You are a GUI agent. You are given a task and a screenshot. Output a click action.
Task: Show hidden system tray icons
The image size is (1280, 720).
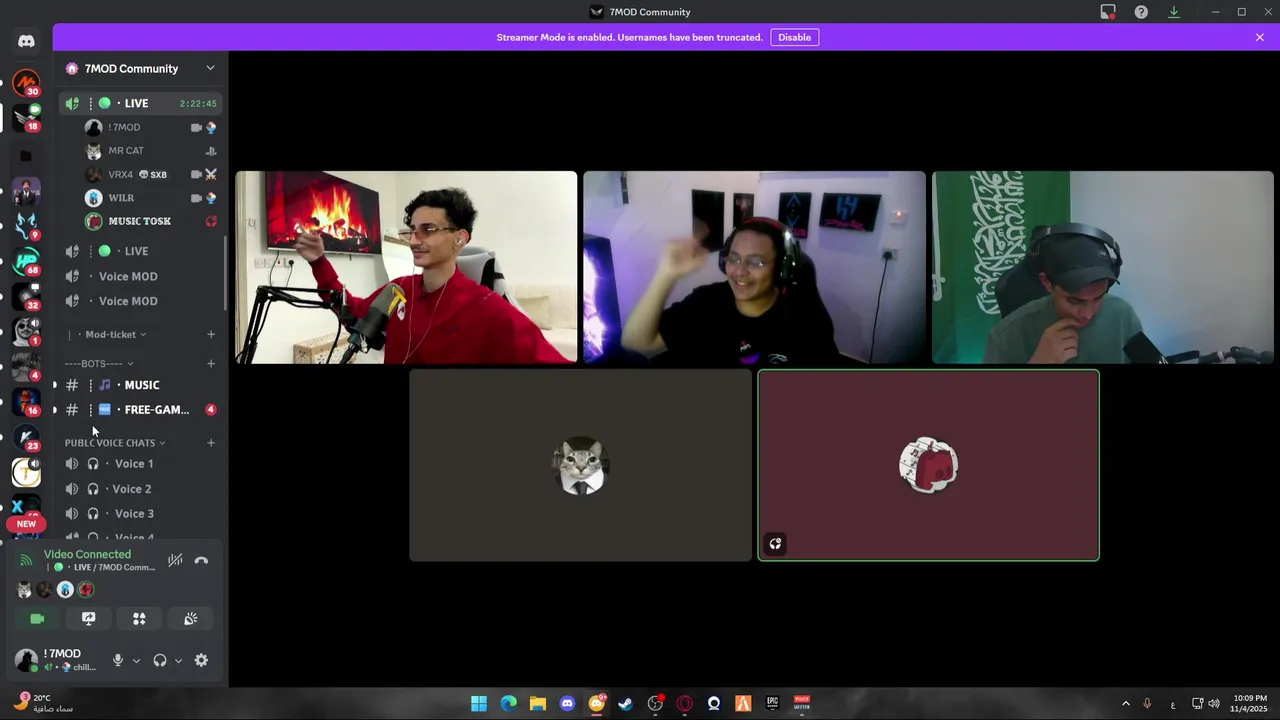(x=1125, y=704)
